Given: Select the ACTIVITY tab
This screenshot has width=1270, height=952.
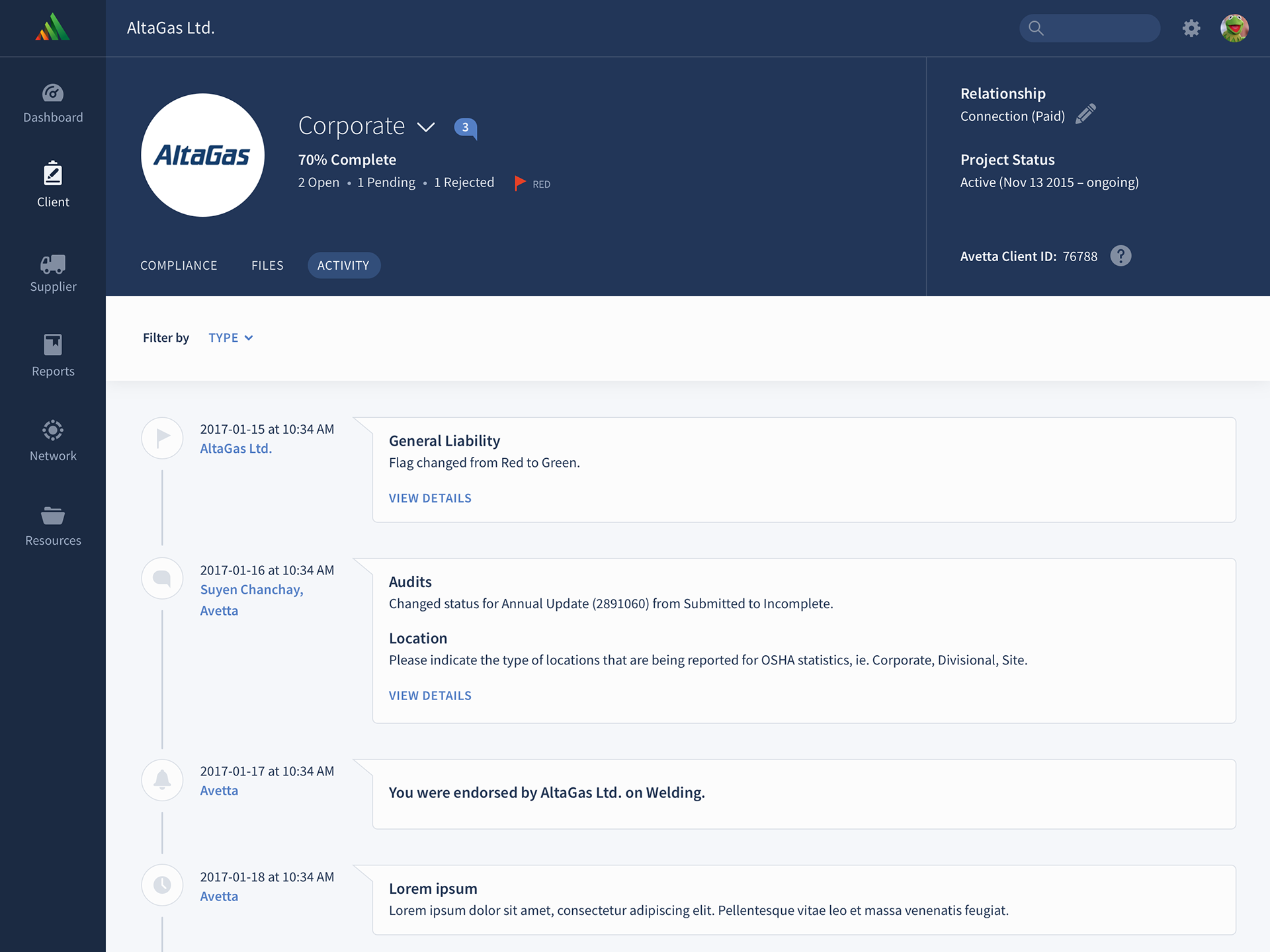Looking at the screenshot, I should click(x=343, y=265).
